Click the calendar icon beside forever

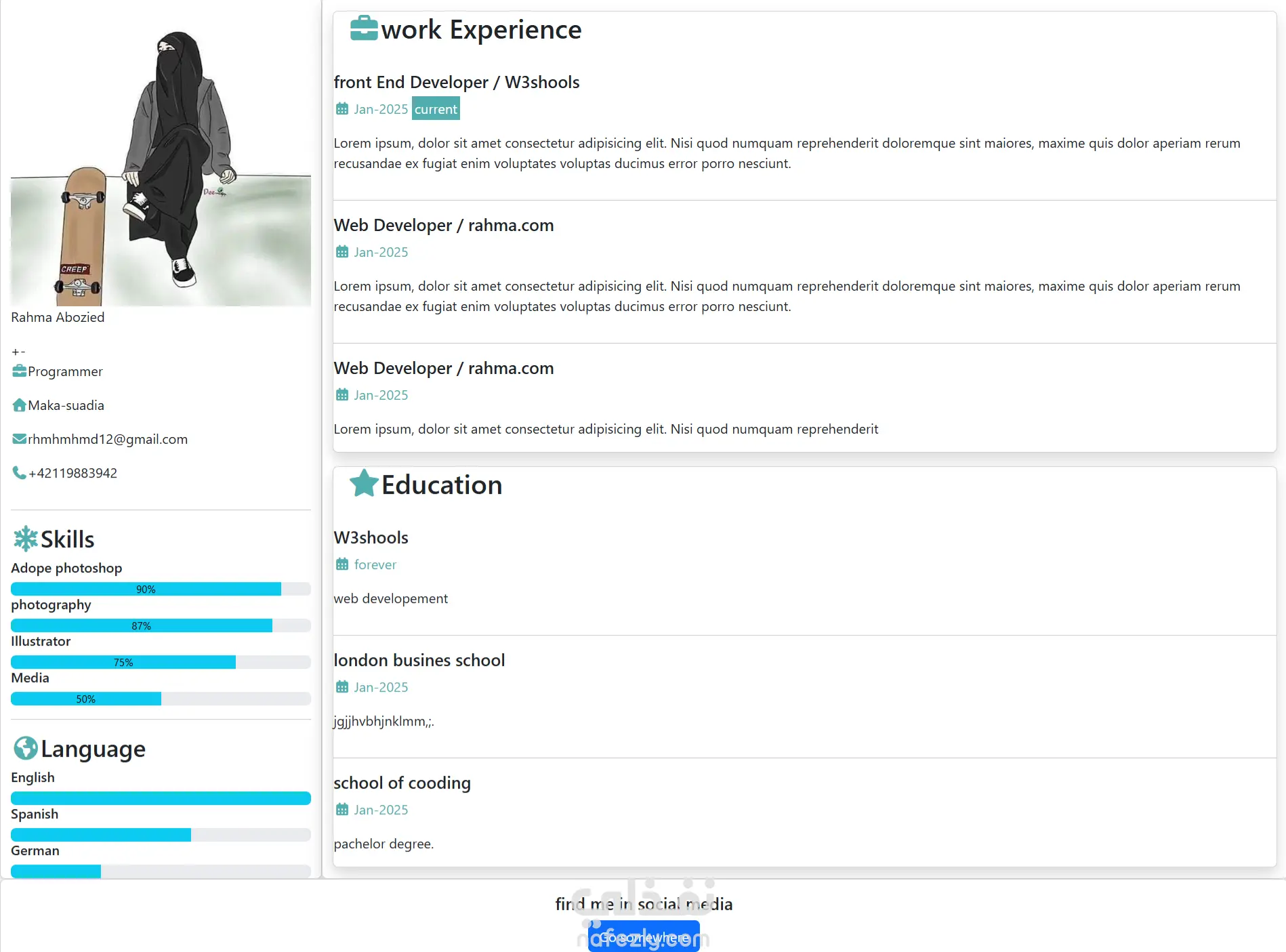[x=342, y=564]
